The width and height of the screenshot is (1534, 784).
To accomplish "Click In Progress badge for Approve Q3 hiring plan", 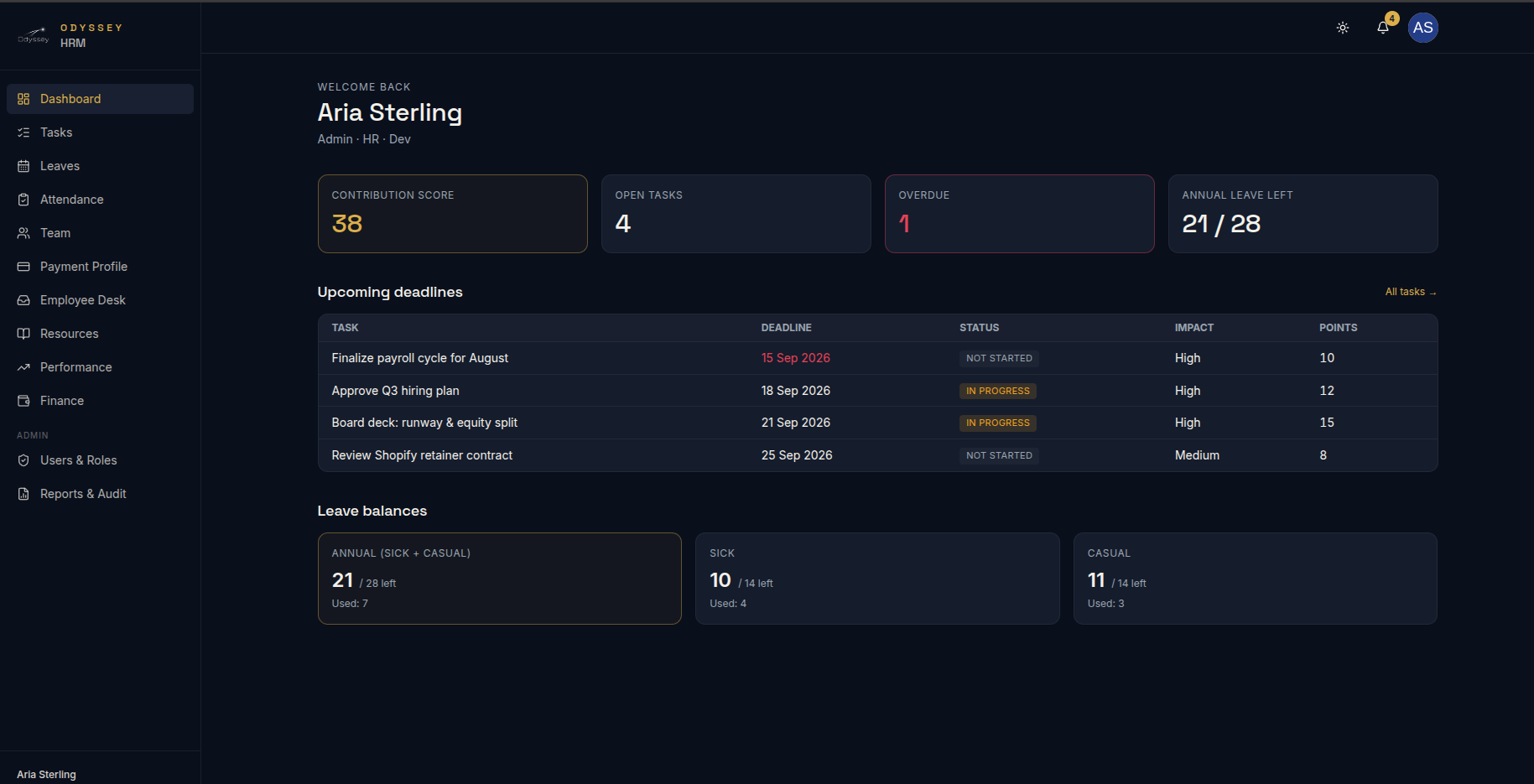I will pyautogui.click(x=998, y=391).
